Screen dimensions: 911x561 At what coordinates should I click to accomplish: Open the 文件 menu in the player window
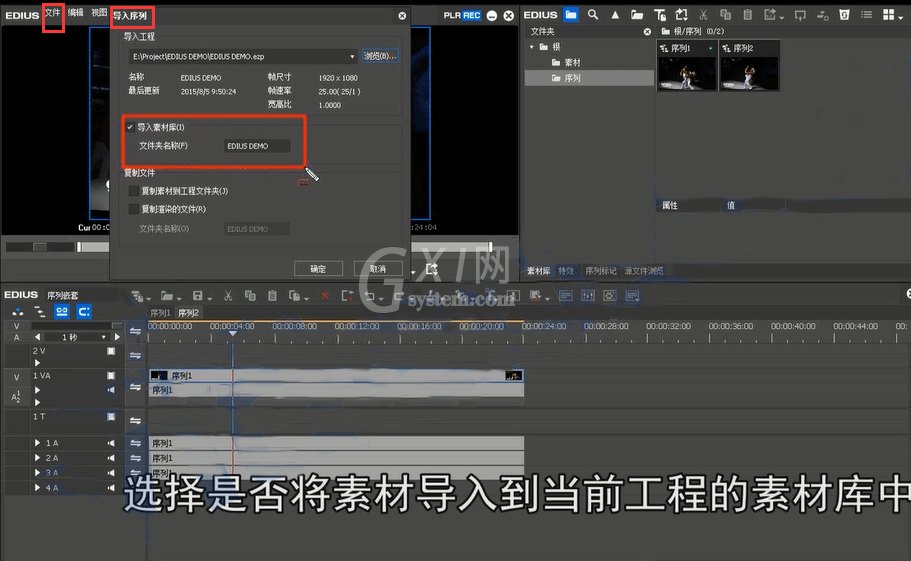tap(53, 13)
